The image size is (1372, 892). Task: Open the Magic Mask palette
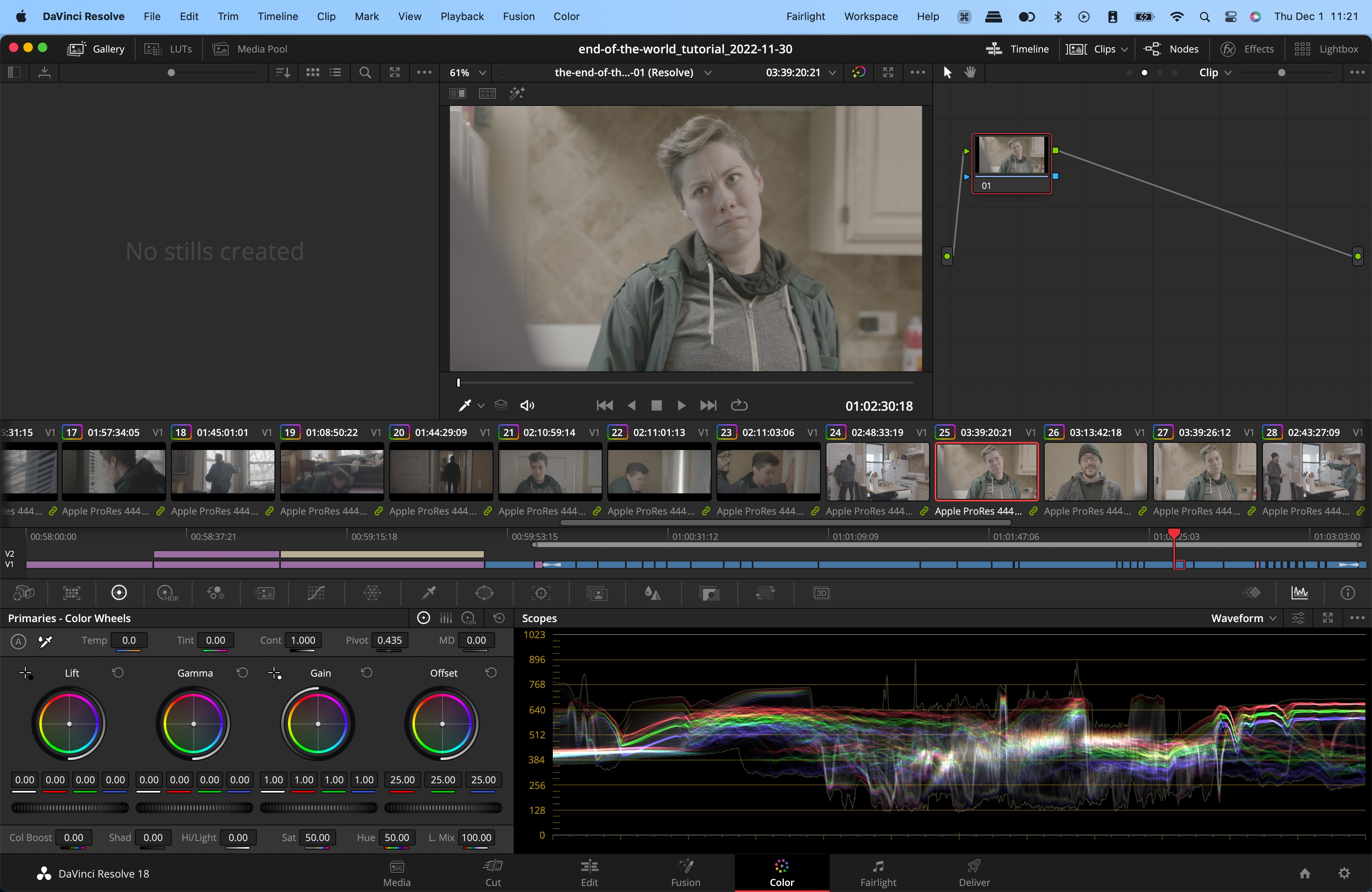pos(597,593)
